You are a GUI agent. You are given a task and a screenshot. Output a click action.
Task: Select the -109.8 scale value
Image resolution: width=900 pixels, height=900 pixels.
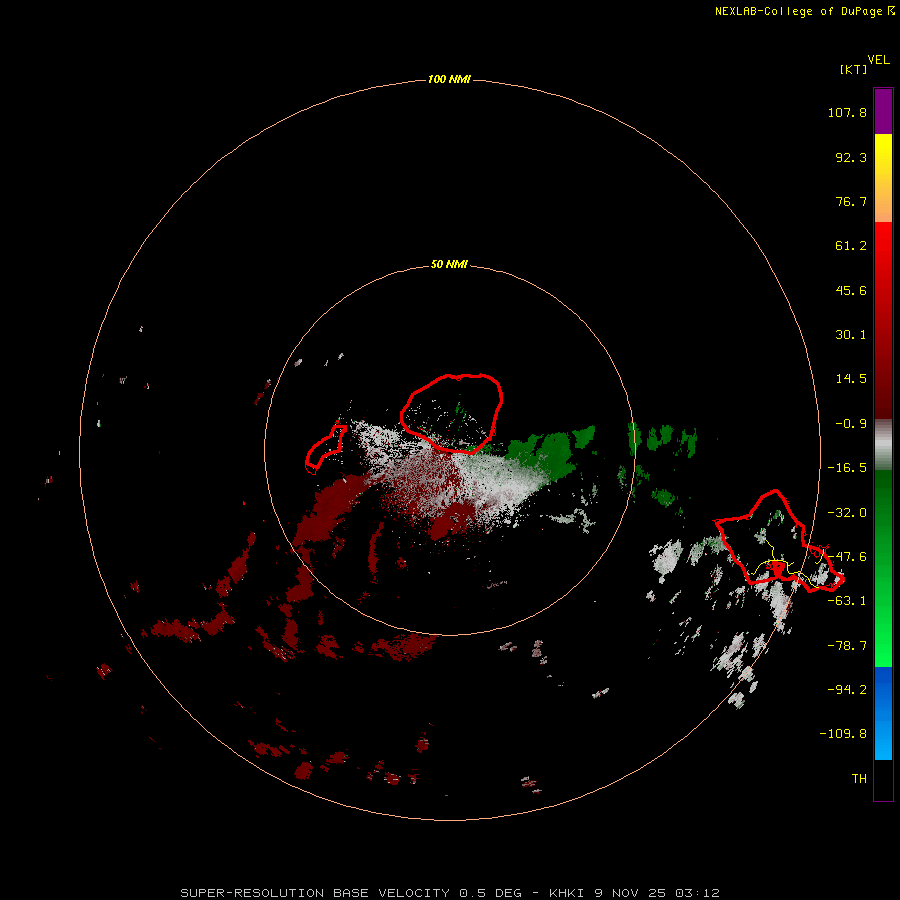pos(843,734)
